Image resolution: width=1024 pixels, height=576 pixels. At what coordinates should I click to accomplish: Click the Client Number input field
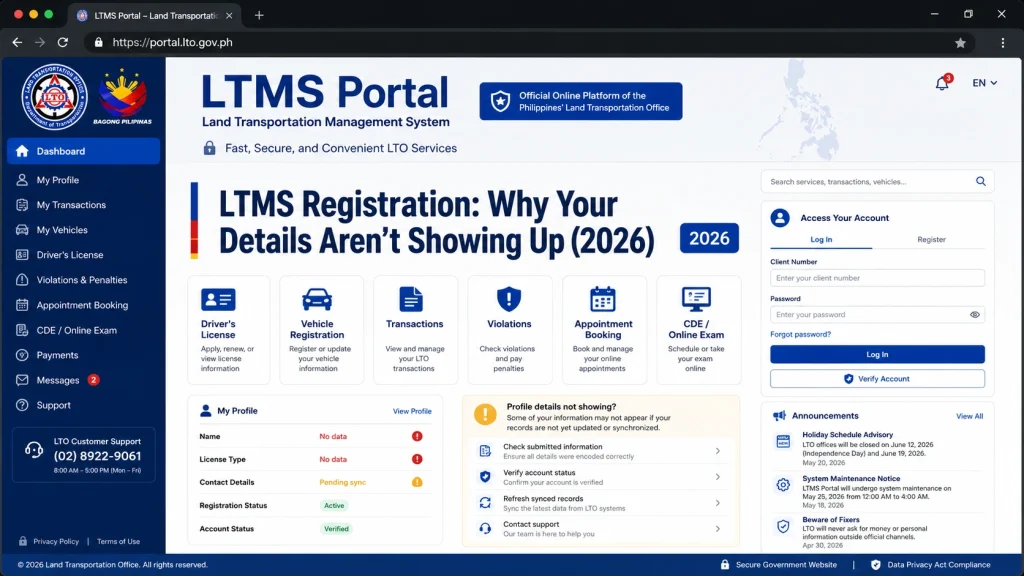(877, 278)
